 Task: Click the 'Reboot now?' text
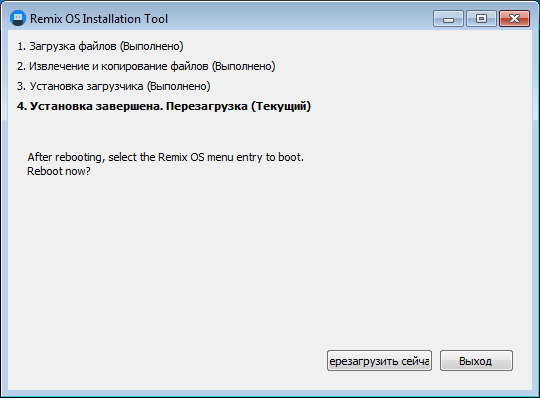[59, 171]
